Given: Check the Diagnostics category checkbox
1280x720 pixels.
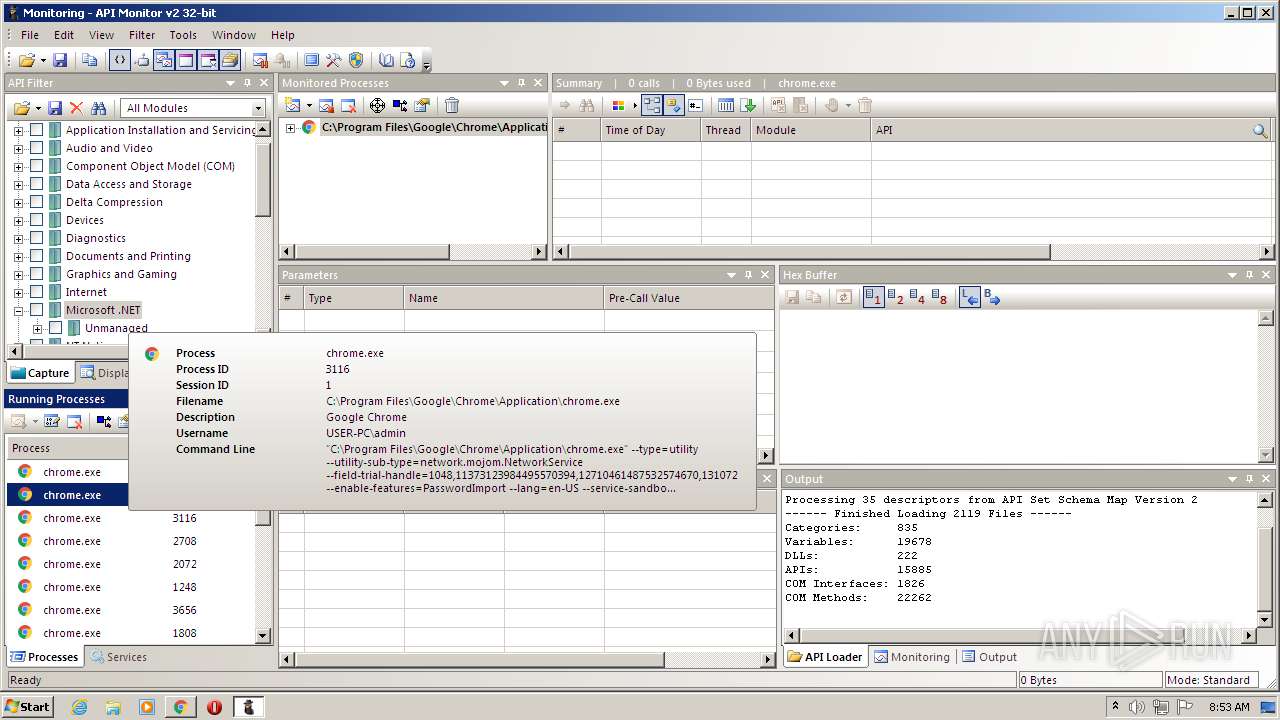Looking at the screenshot, I should click(36, 238).
